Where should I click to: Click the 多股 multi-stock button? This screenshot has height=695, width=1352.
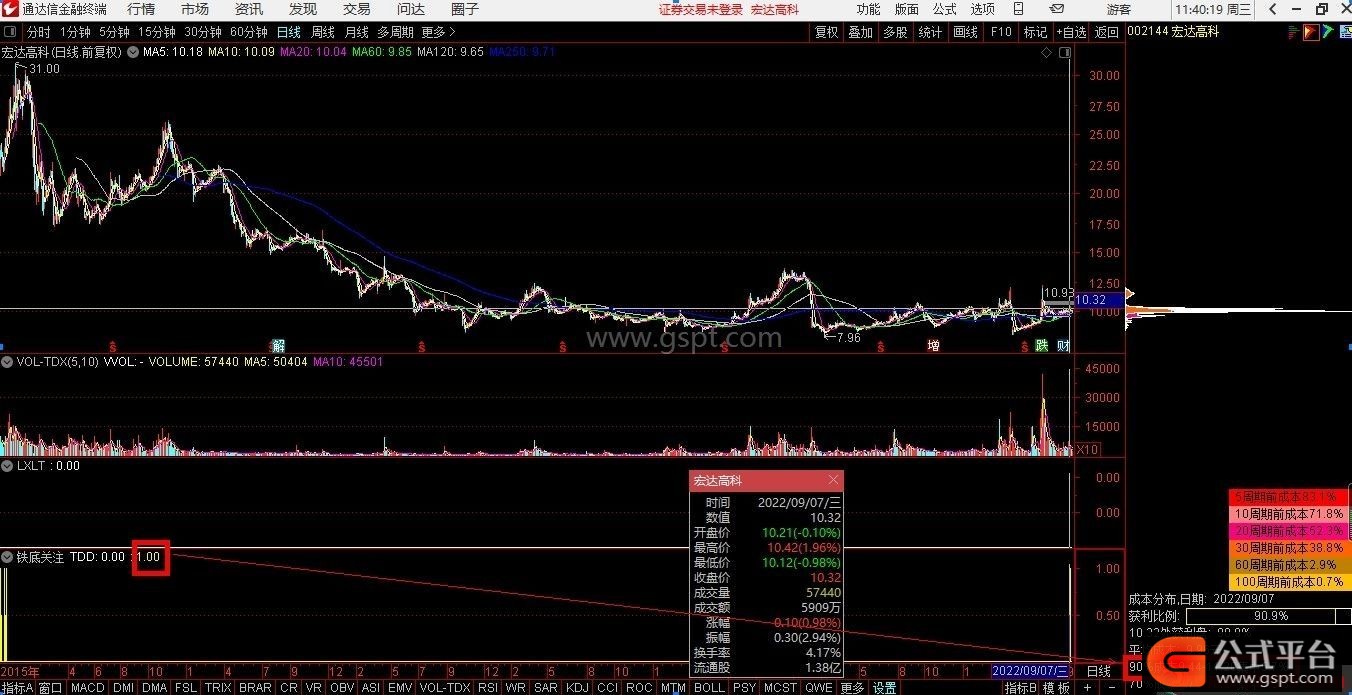tap(895, 32)
